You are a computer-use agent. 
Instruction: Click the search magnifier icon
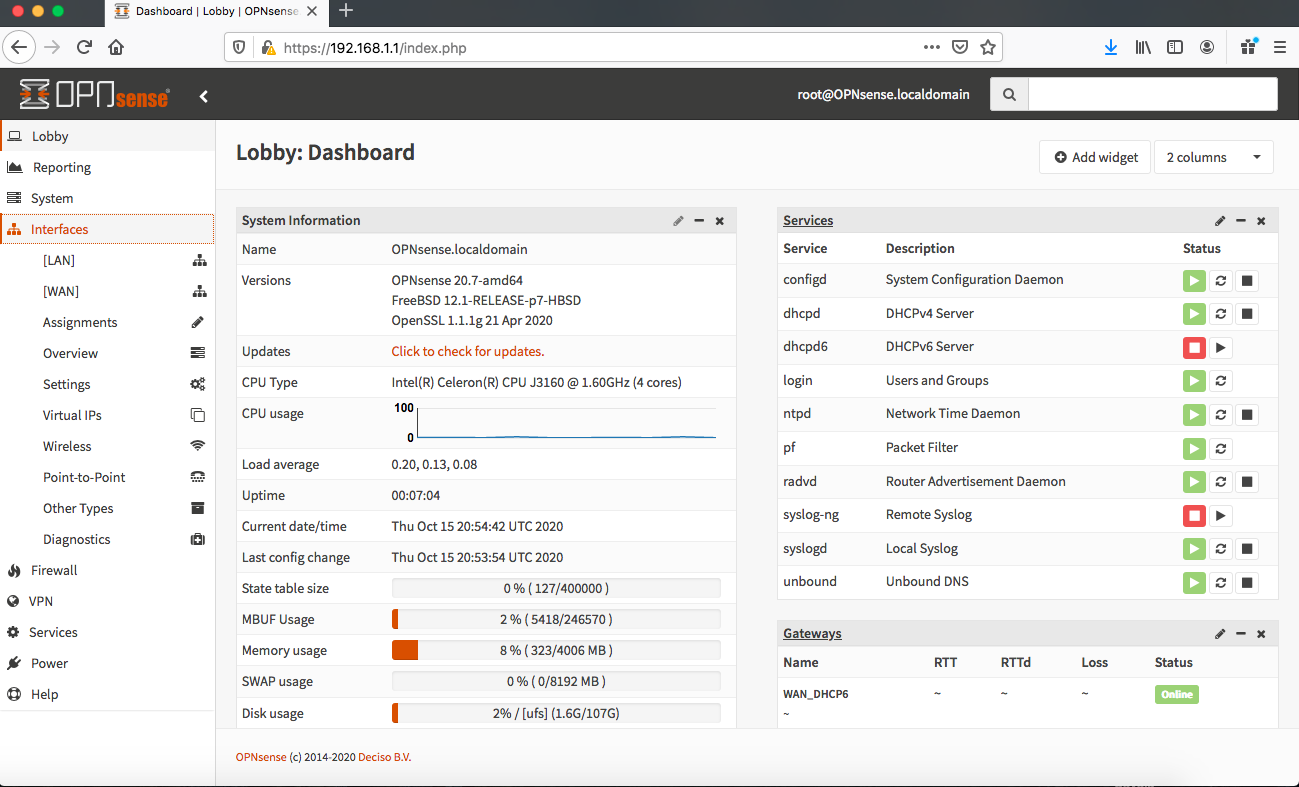(1009, 94)
